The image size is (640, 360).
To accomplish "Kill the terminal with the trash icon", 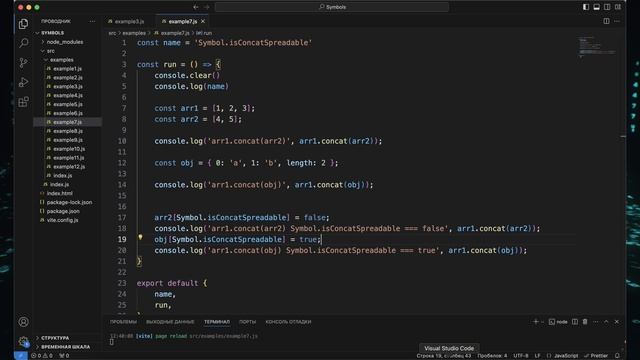I will (585, 322).
